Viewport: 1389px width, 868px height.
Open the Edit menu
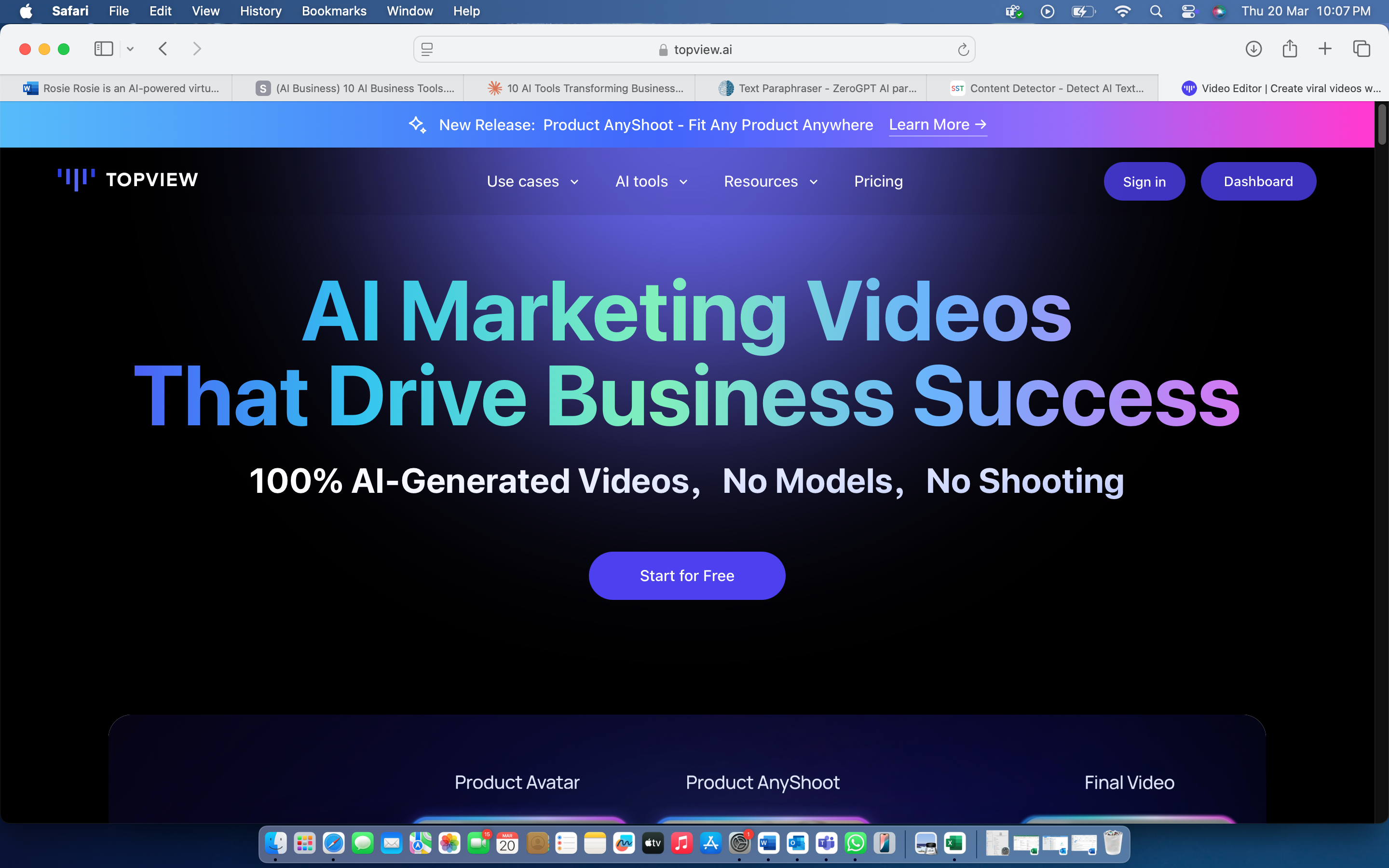[x=160, y=11]
